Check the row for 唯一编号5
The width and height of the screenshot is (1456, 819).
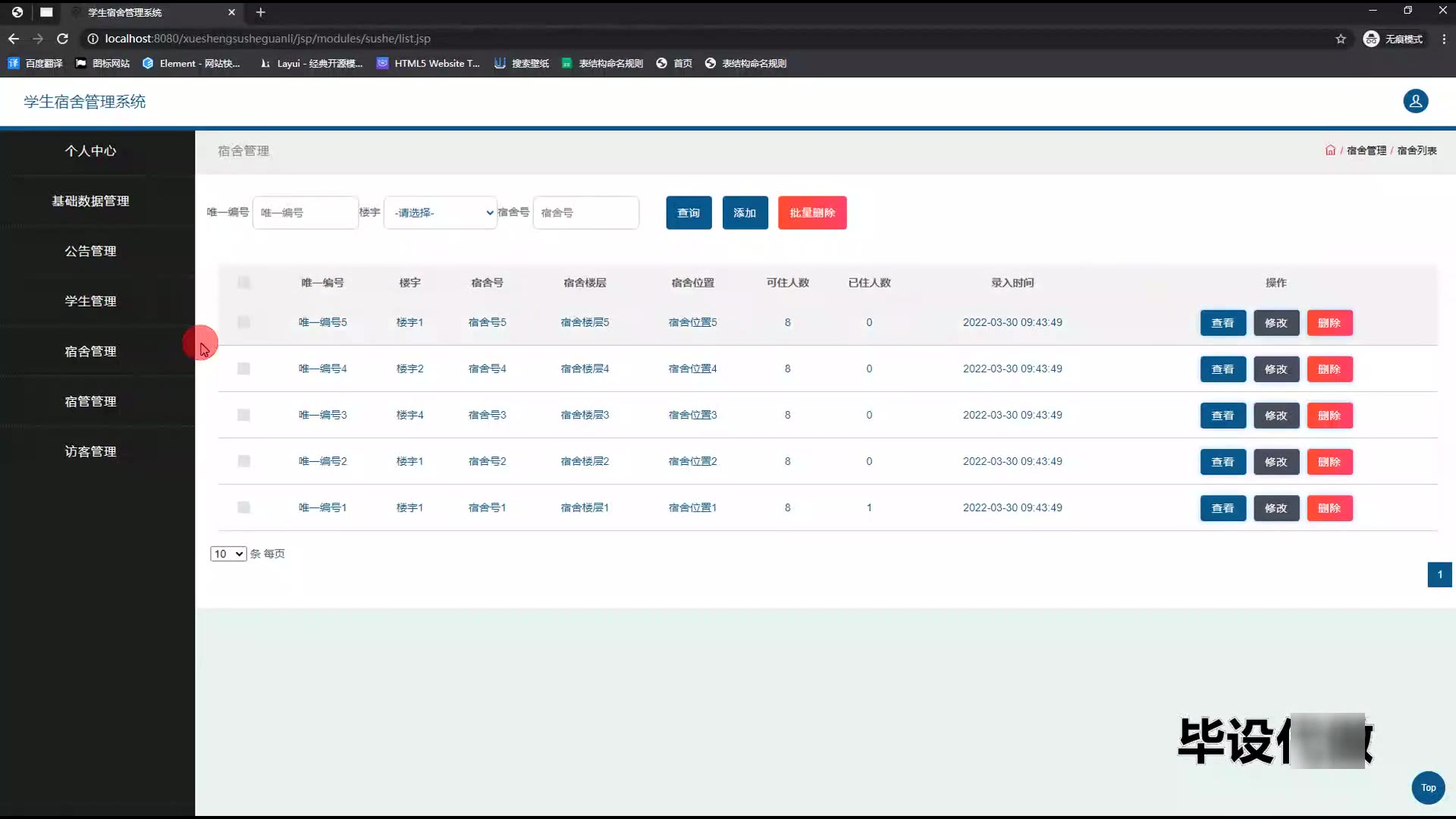pyautogui.click(x=243, y=322)
